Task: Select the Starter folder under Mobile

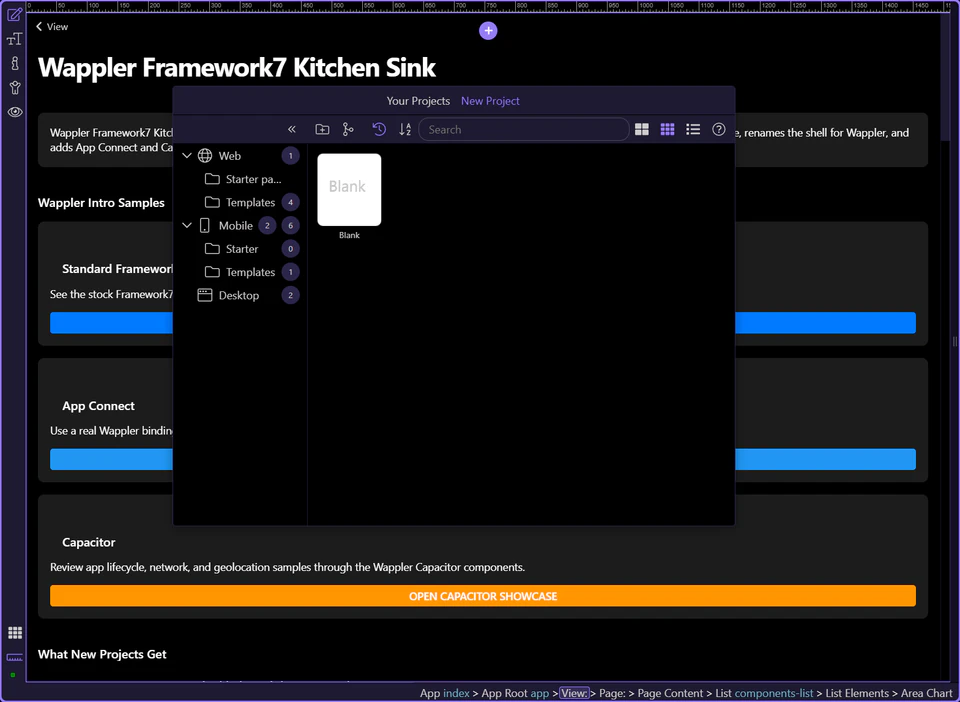Action: (242, 249)
